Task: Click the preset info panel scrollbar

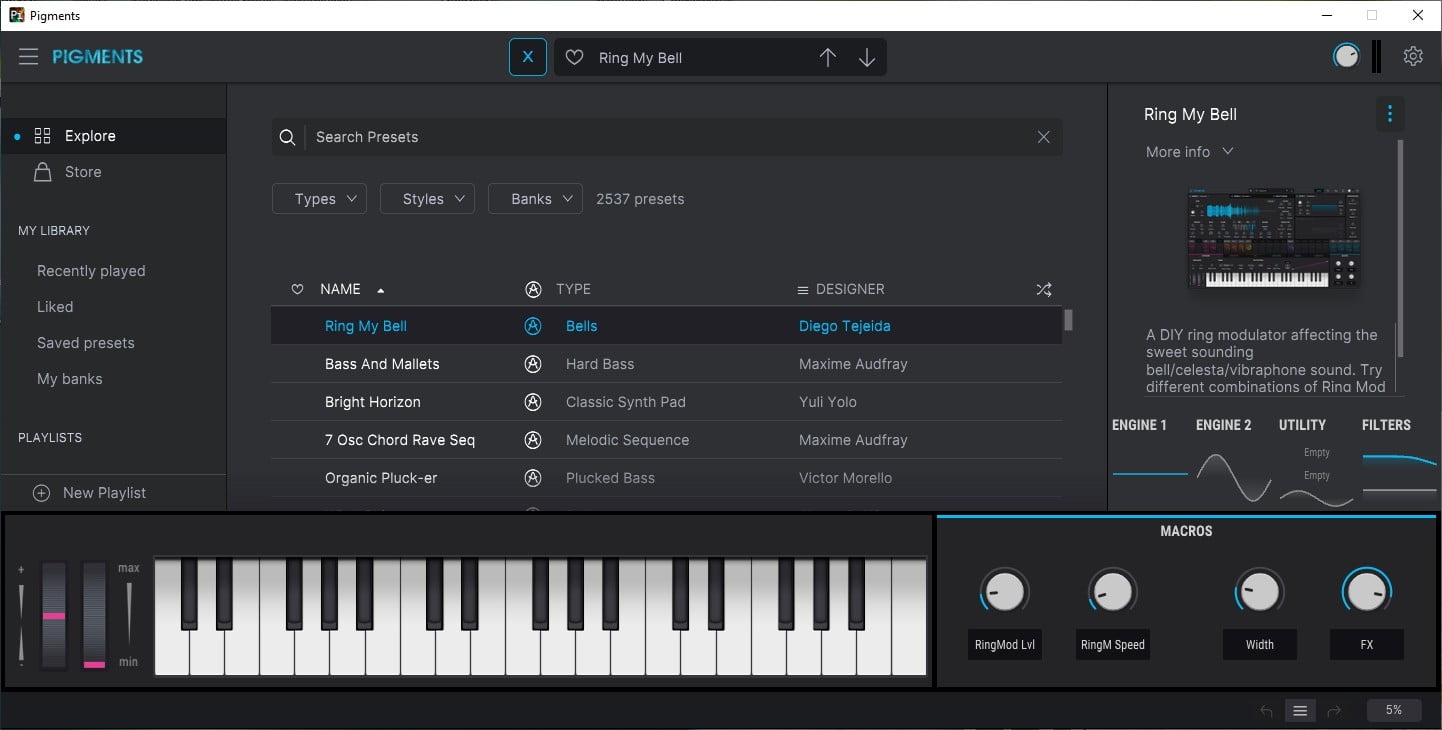Action: tap(1400, 248)
